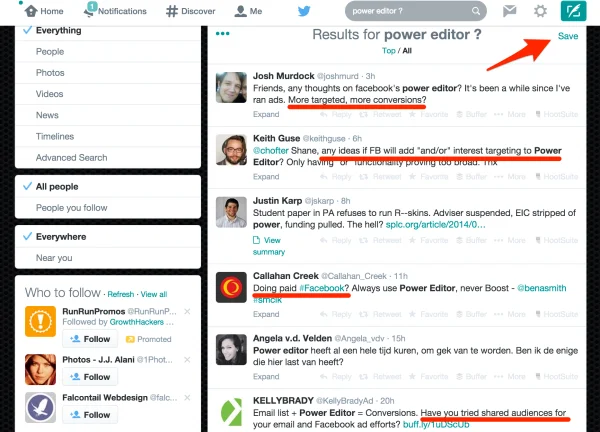
Task: Open the #Facebook hashtag
Action: [x=321, y=288]
